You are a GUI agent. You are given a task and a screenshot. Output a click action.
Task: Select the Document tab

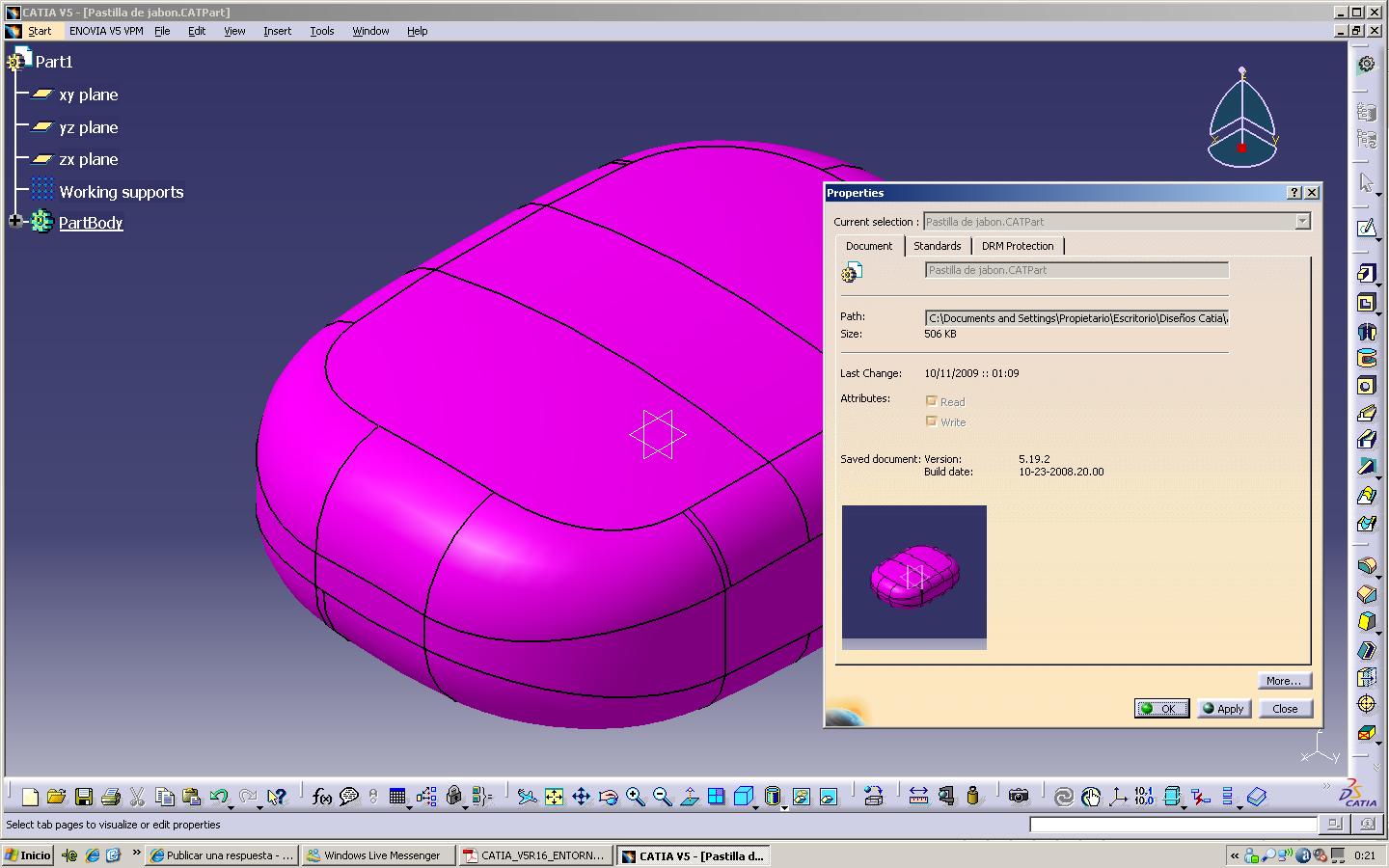coord(869,246)
